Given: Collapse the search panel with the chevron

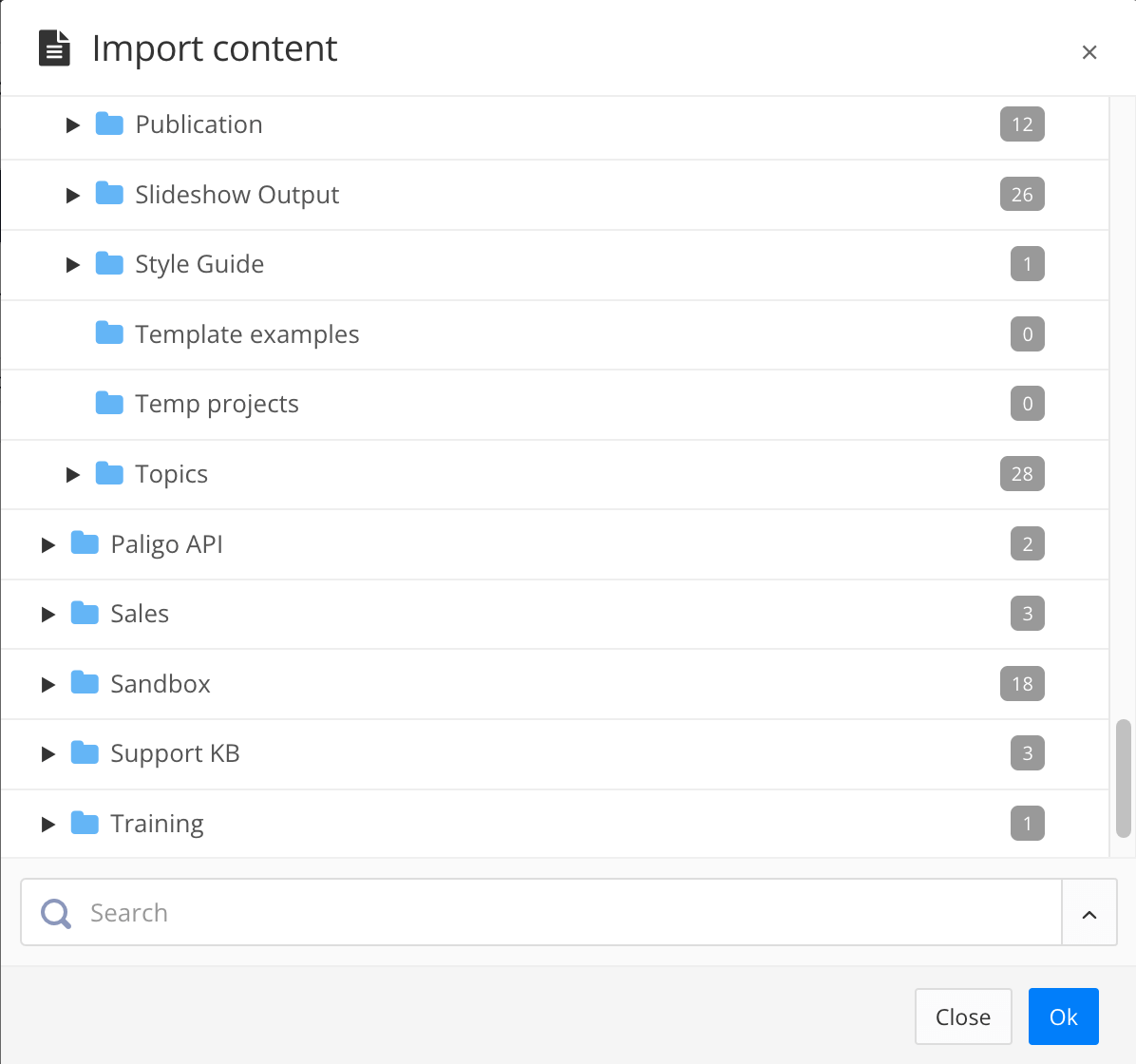Looking at the screenshot, I should pos(1089,912).
